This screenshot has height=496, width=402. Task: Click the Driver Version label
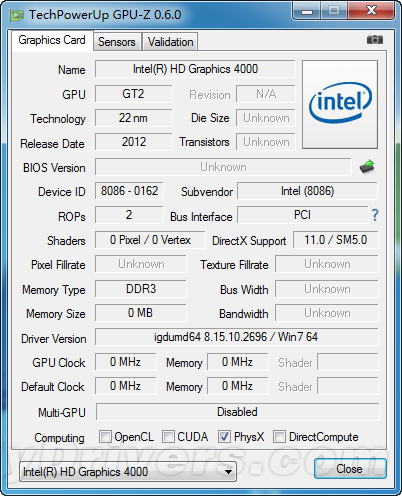[54, 339]
